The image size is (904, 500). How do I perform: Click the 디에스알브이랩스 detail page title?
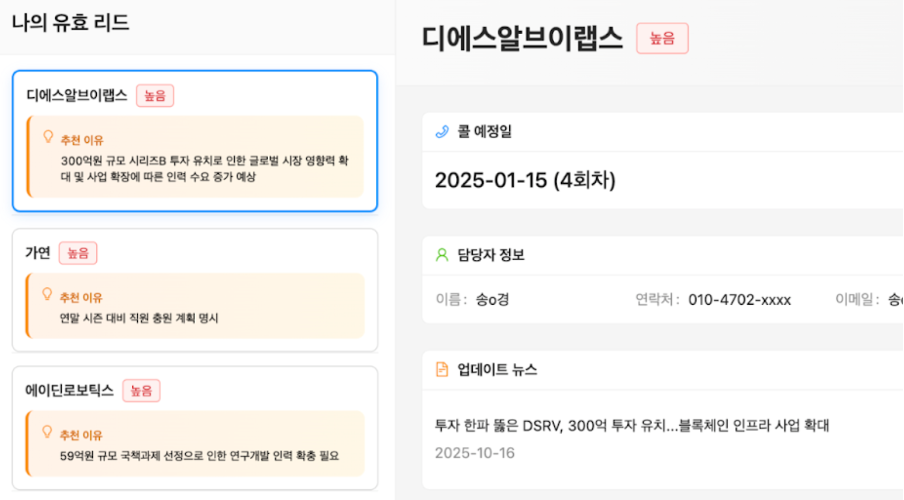point(522,38)
